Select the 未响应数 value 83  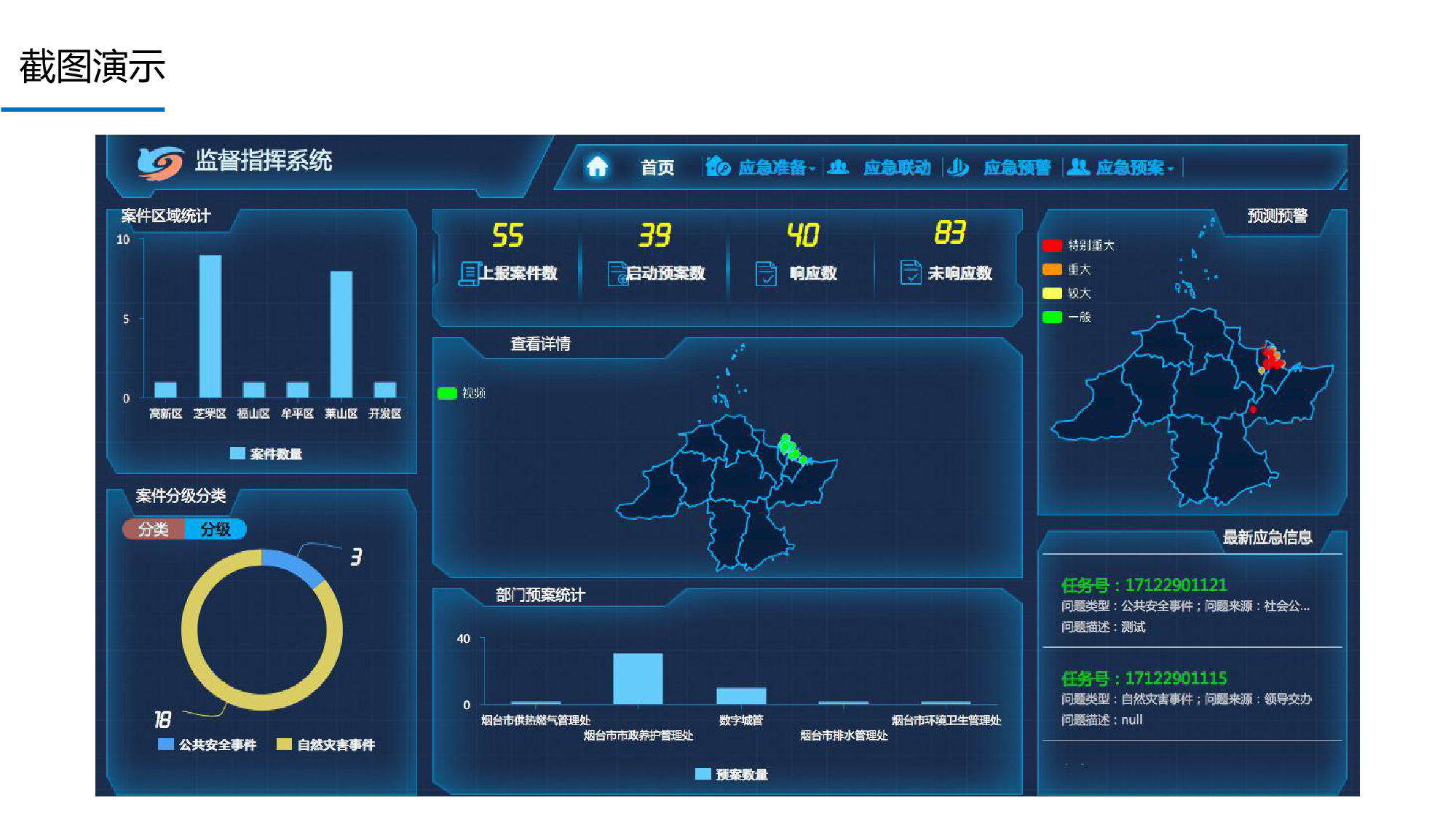tap(950, 233)
